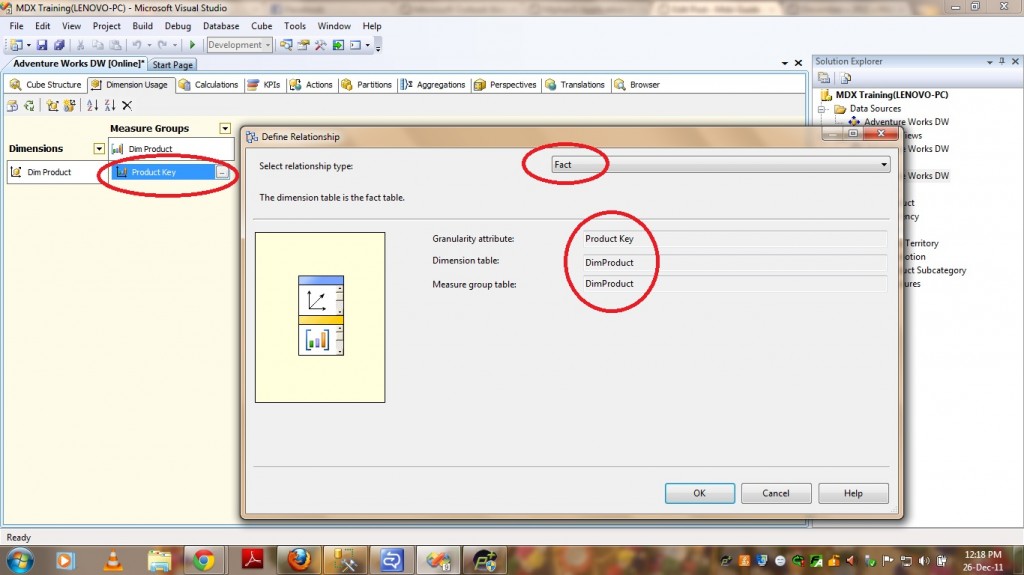Click Sort Ascending A-Z icon
Image resolution: width=1024 pixels, height=575 pixels.
coord(93,105)
